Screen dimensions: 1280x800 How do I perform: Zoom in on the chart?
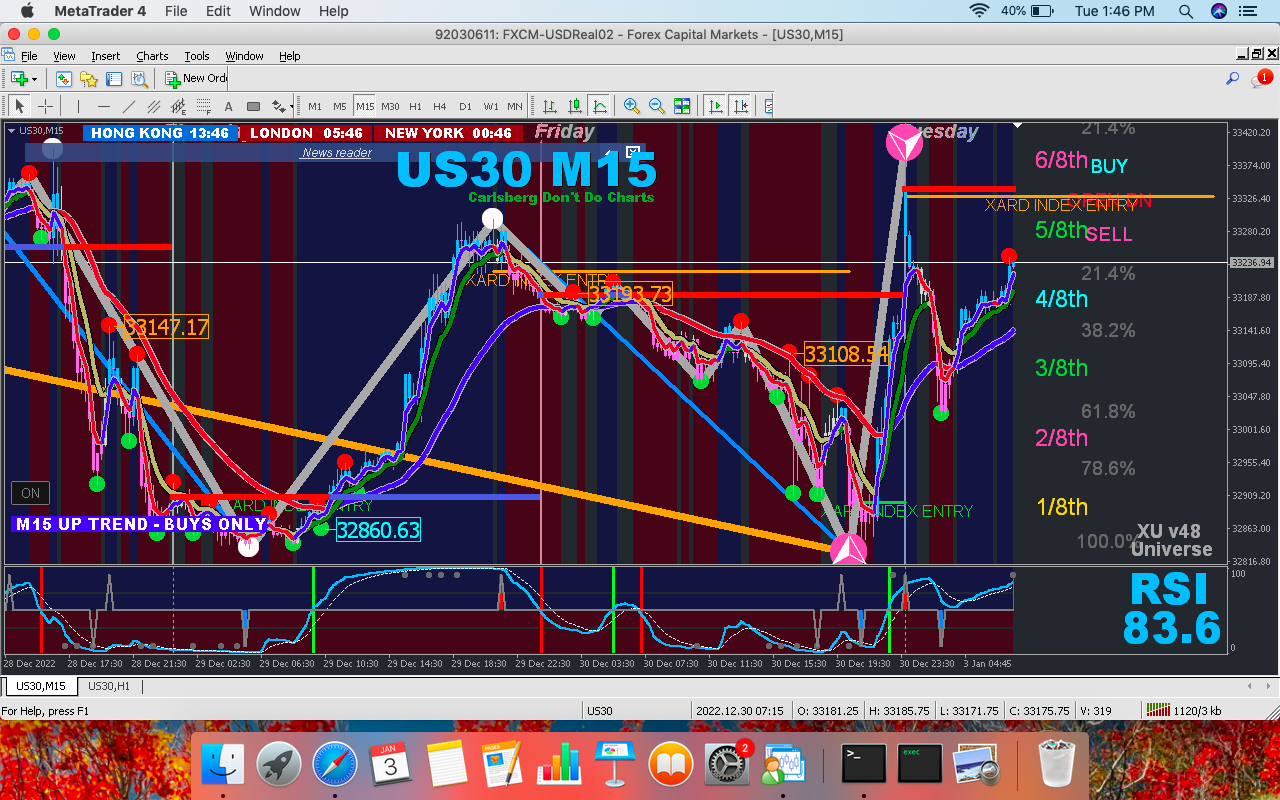pos(632,106)
